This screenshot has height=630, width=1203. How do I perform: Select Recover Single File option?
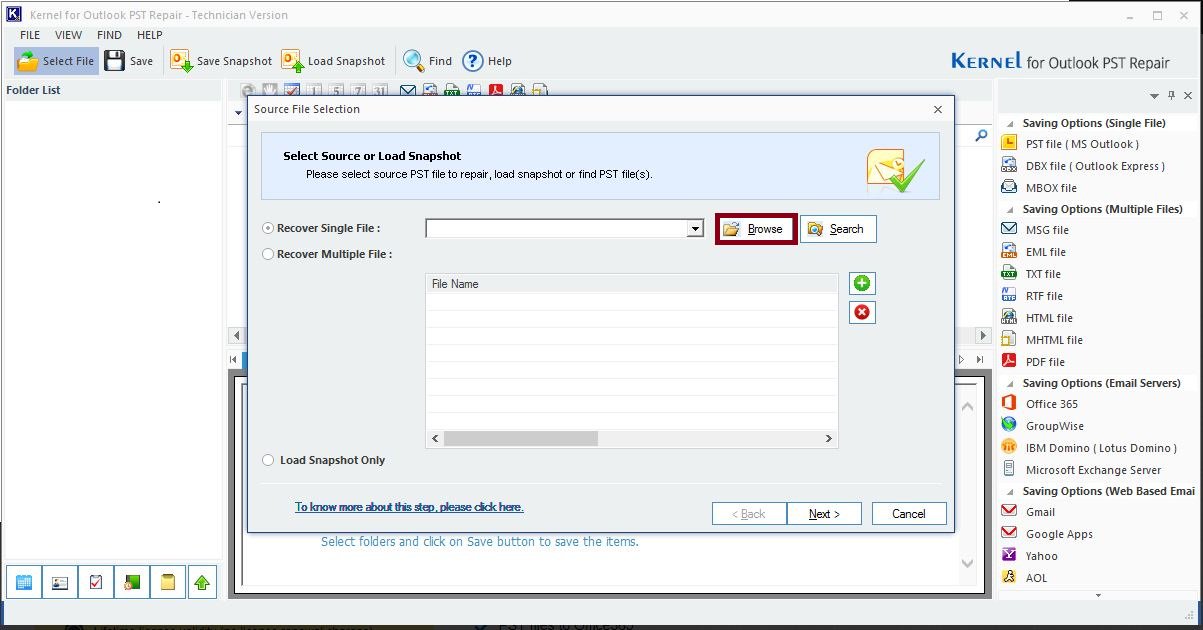click(268, 228)
